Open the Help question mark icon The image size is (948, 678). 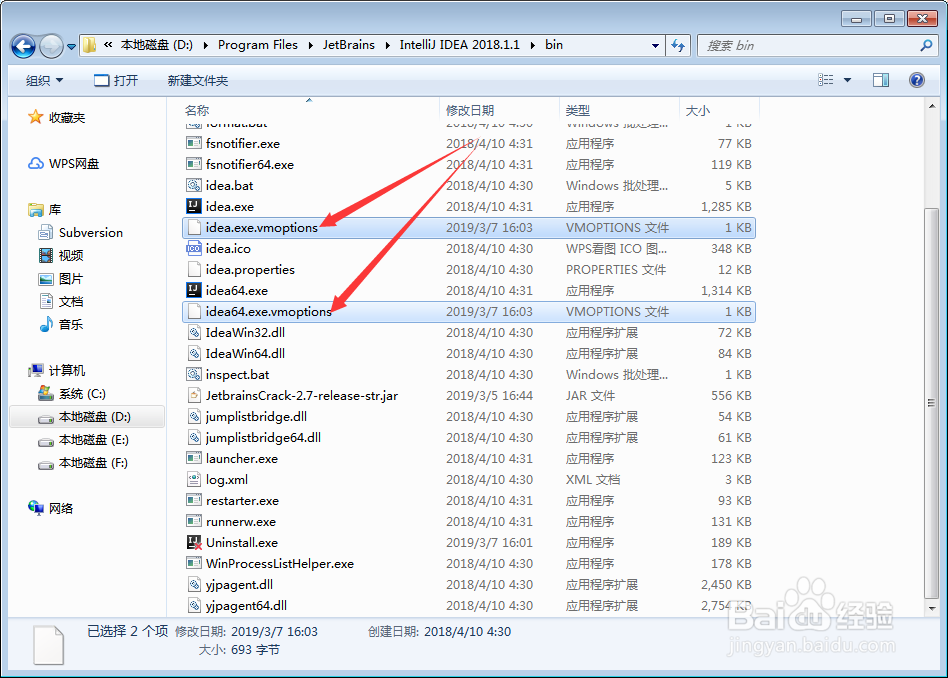click(917, 80)
